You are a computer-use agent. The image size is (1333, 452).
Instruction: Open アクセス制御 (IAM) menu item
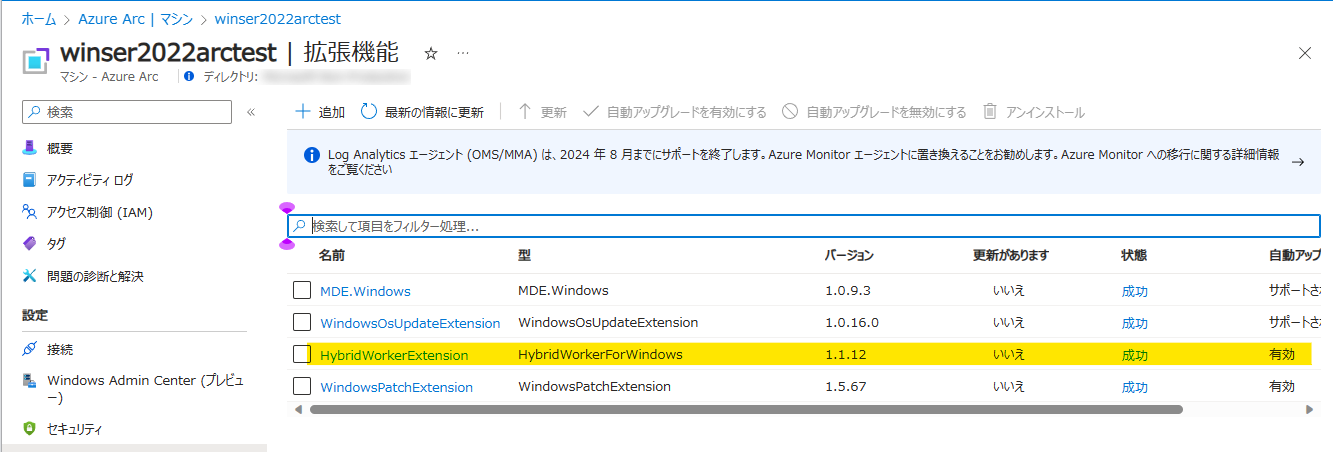point(100,212)
